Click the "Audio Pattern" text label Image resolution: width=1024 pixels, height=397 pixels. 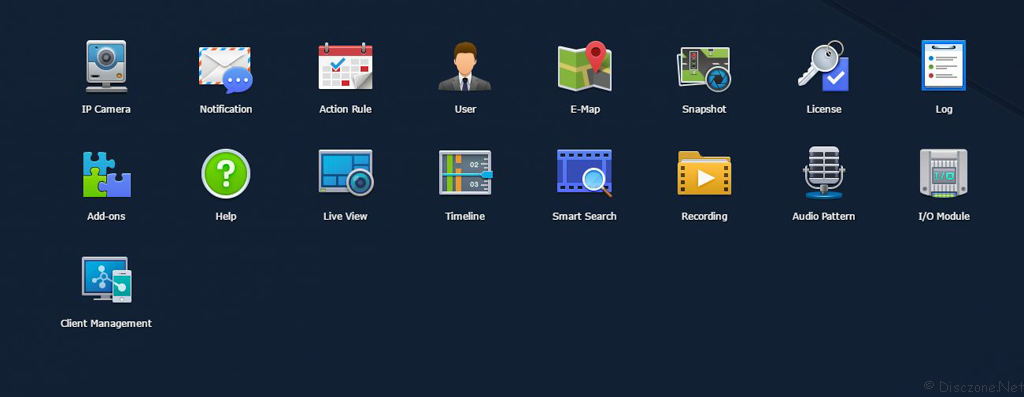(x=824, y=217)
